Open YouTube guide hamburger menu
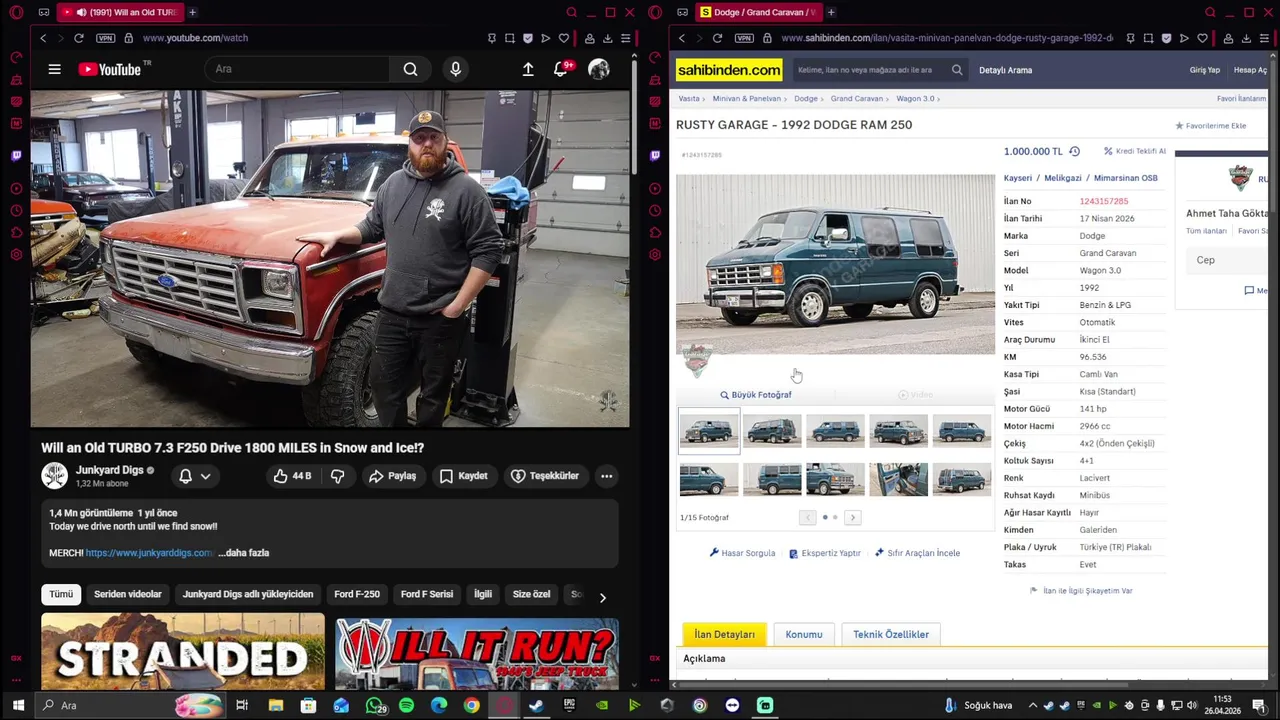1280x720 pixels. [55, 69]
